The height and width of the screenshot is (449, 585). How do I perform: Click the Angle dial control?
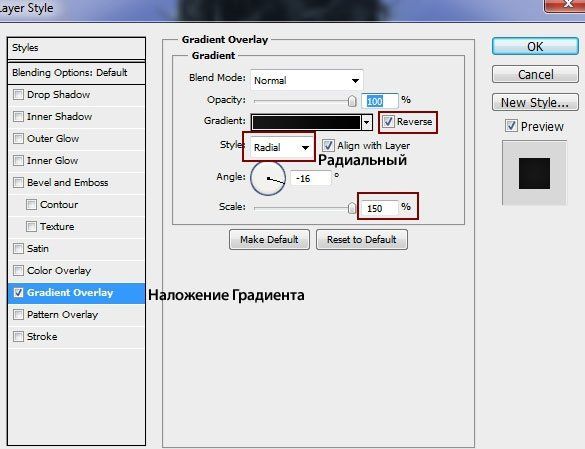point(268,178)
